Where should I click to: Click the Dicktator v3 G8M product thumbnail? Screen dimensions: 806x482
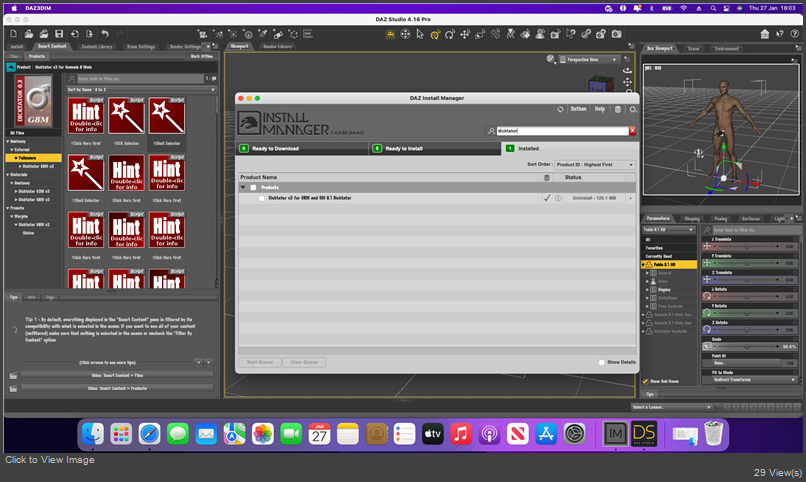[x=33, y=101]
